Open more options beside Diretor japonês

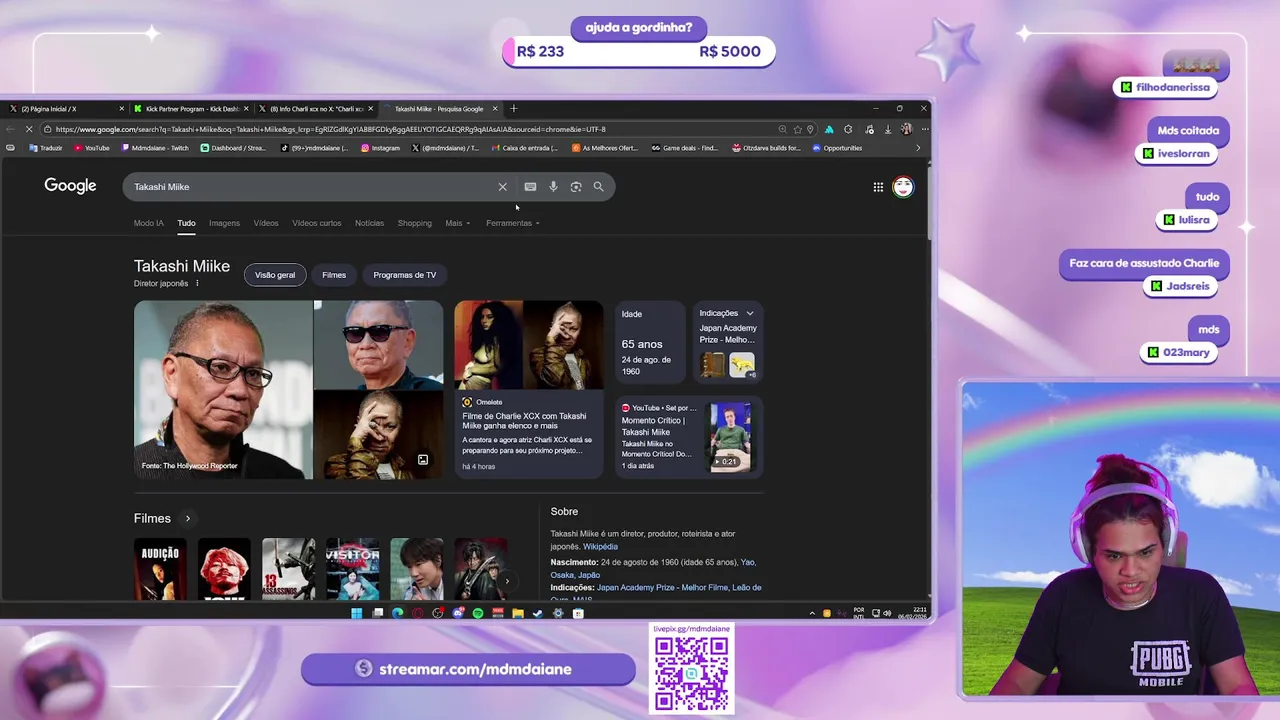click(197, 283)
